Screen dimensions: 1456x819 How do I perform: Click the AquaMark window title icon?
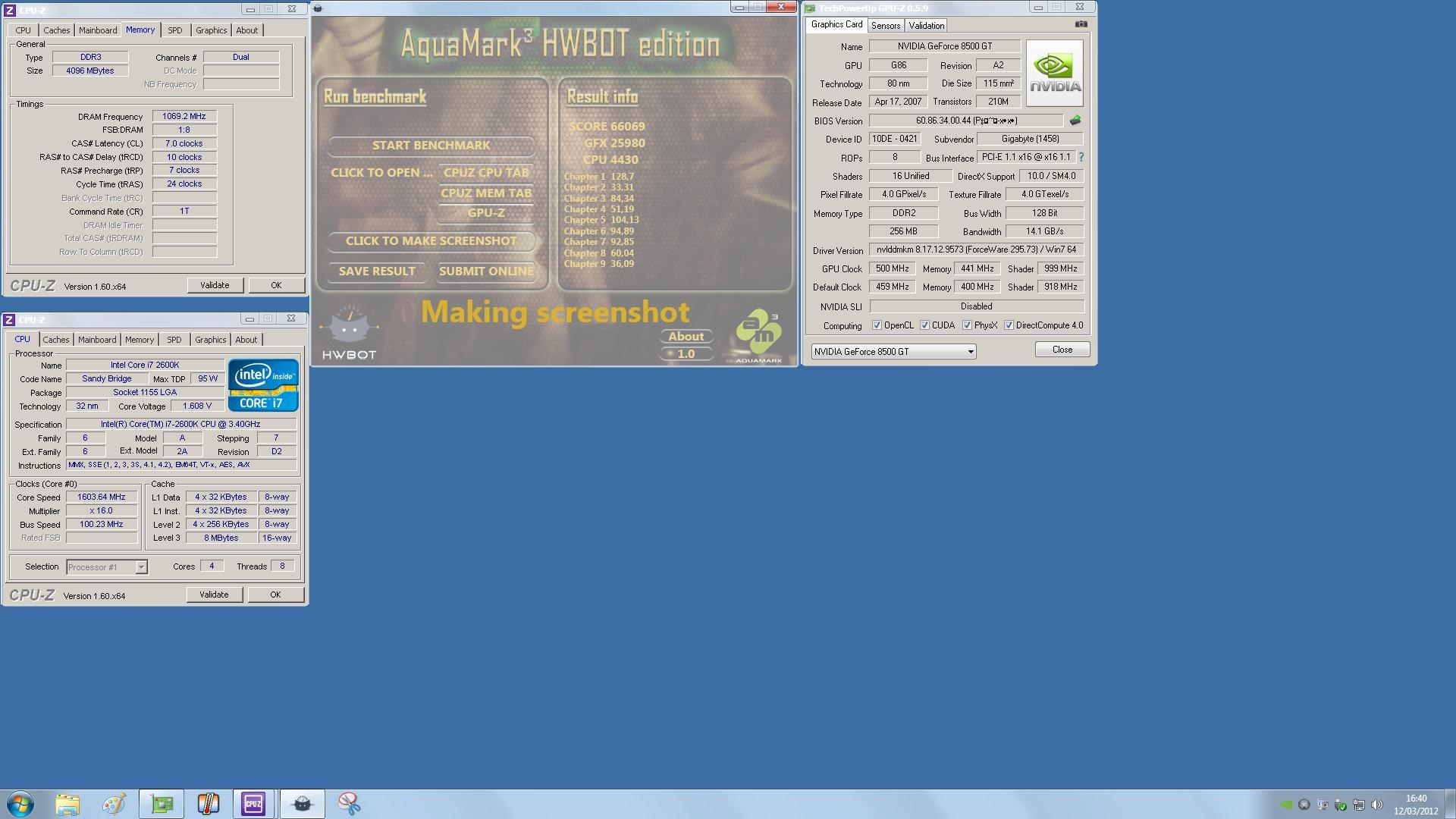coord(318,8)
